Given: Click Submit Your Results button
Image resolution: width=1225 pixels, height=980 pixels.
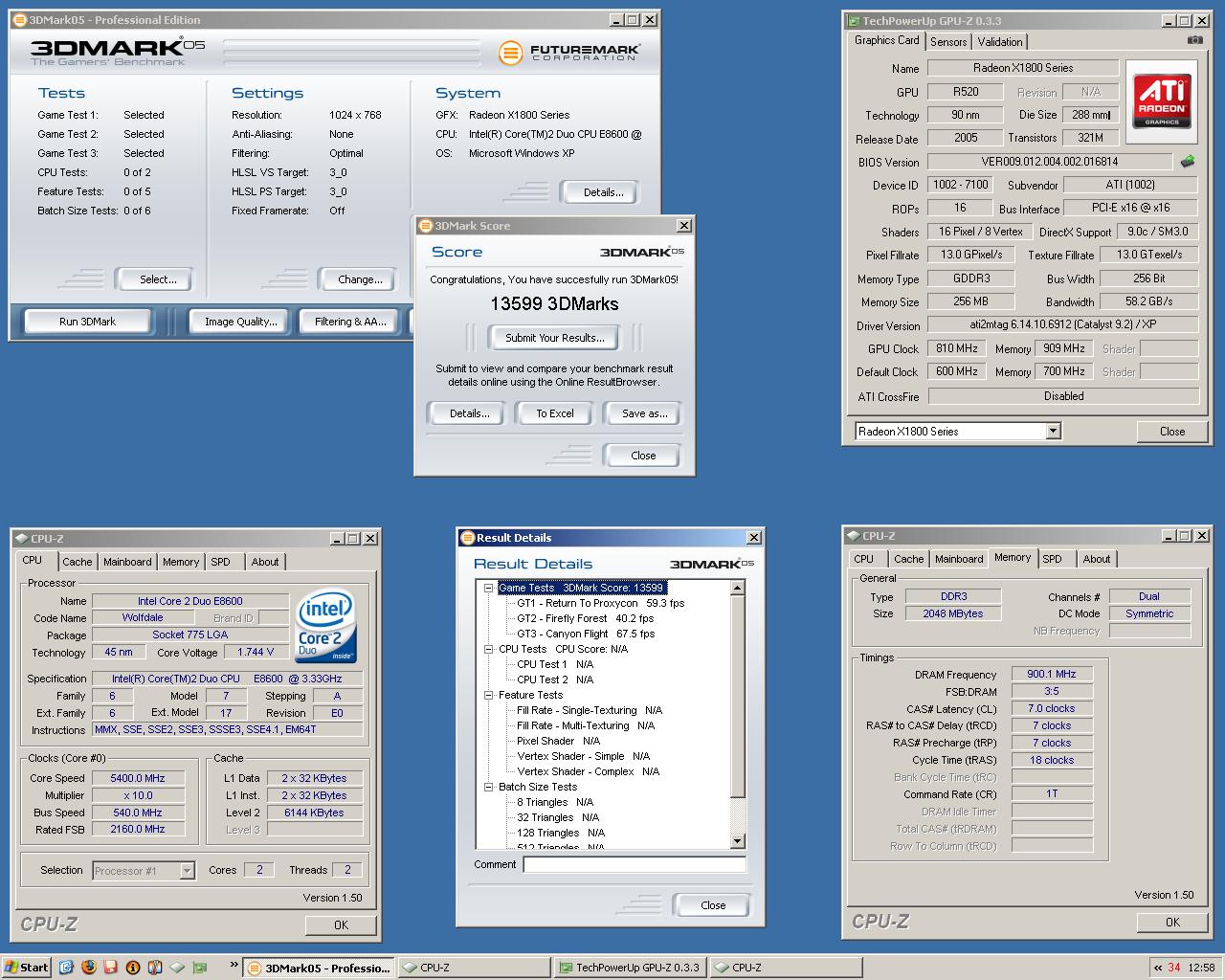Looking at the screenshot, I should 555,338.
